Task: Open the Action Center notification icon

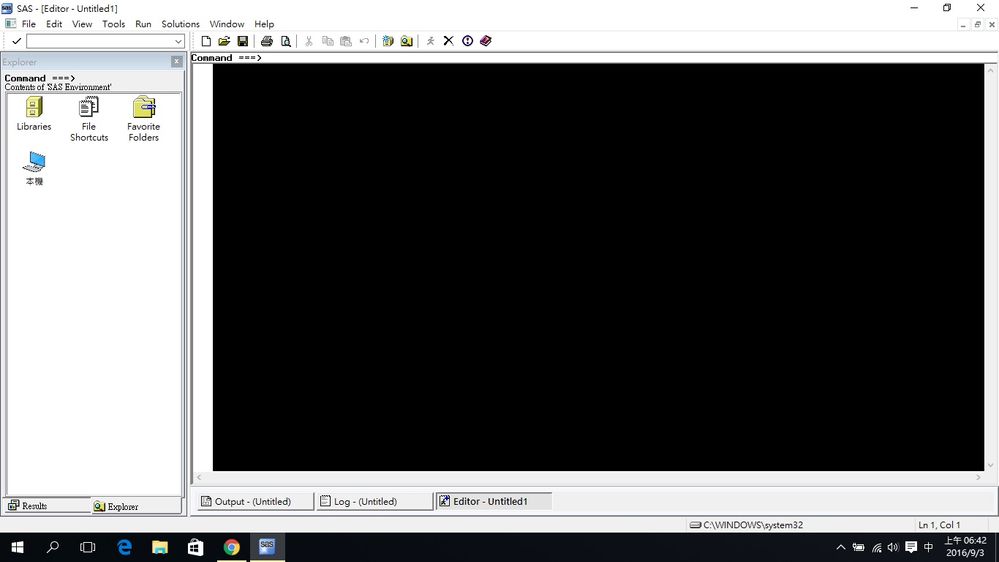Action: tap(910, 547)
